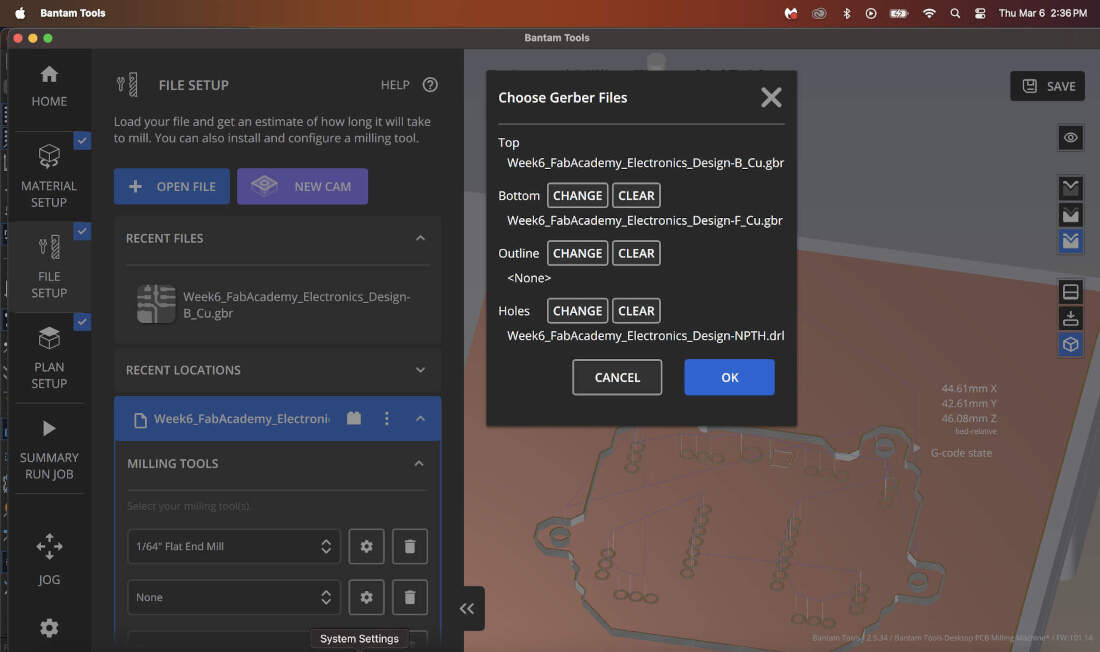
Task: Click the download-to-bed view icon
Action: (x=1071, y=318)
